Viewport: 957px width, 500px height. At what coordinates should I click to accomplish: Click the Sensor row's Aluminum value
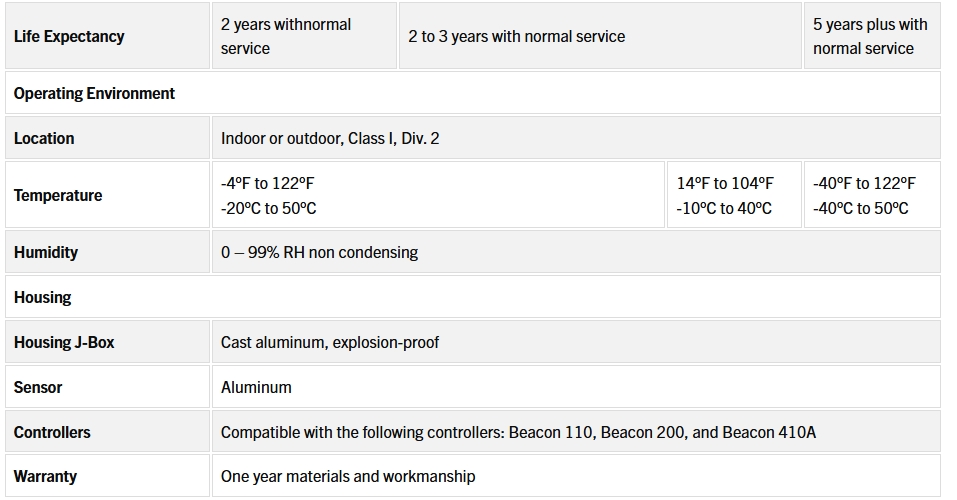click(x=256, y=387)
